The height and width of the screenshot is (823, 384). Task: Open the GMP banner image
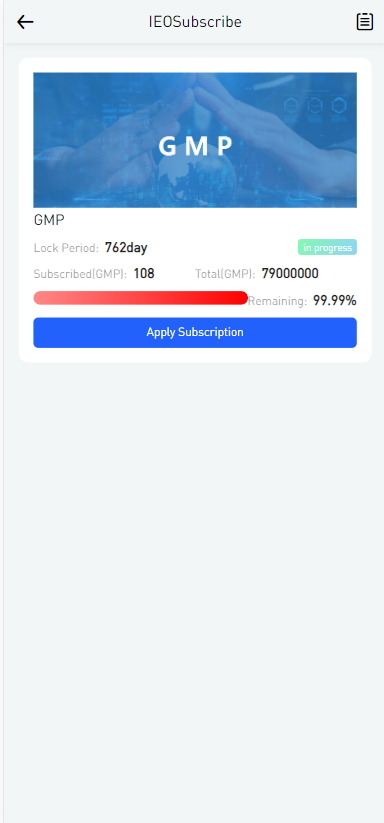click(x=195, y=140)
